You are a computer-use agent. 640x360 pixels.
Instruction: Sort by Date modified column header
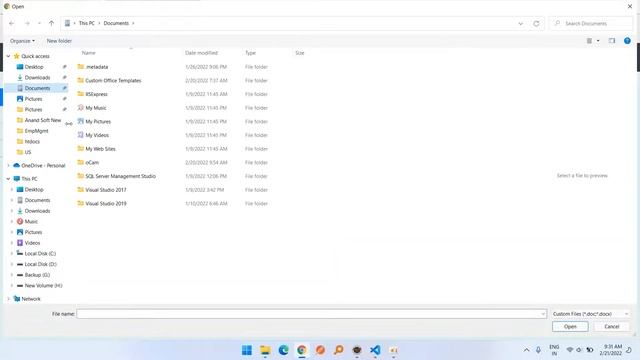pos(201,53)
